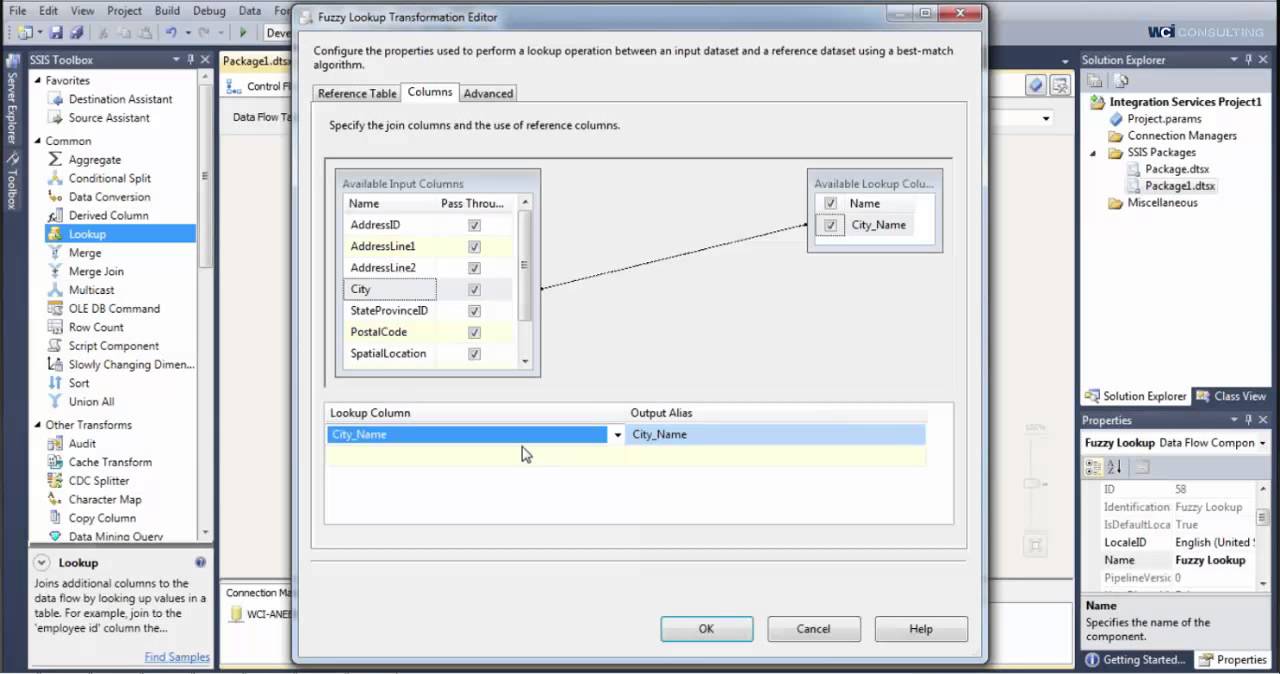Switch to the Advanced tab
Viewport: 1280px width, 674px height.
pos(488,93)
